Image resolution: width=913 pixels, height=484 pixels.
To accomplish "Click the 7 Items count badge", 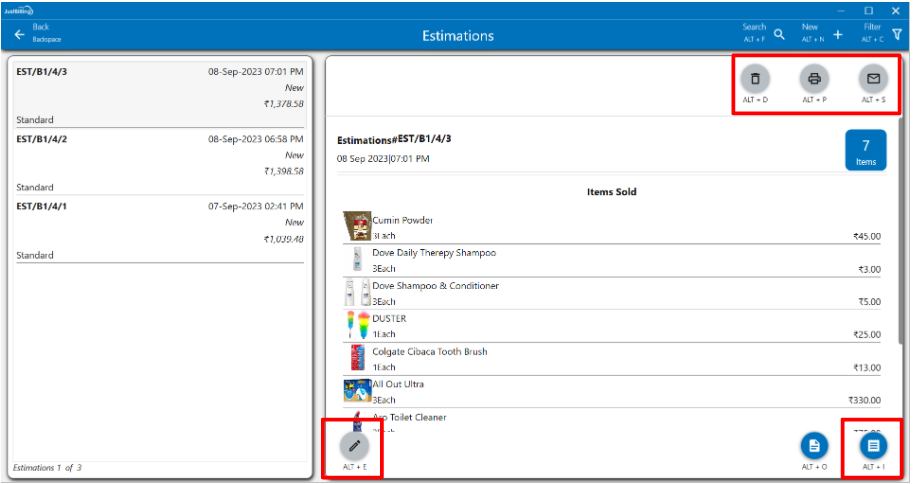I will point(865,151).
